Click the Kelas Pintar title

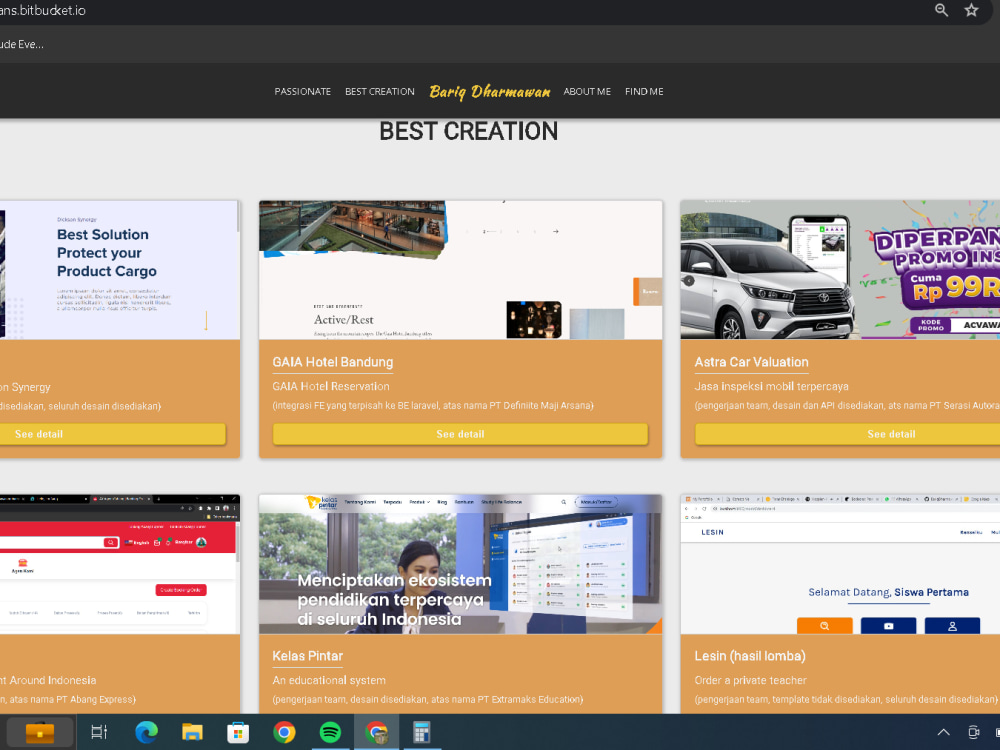click(307, 656)
